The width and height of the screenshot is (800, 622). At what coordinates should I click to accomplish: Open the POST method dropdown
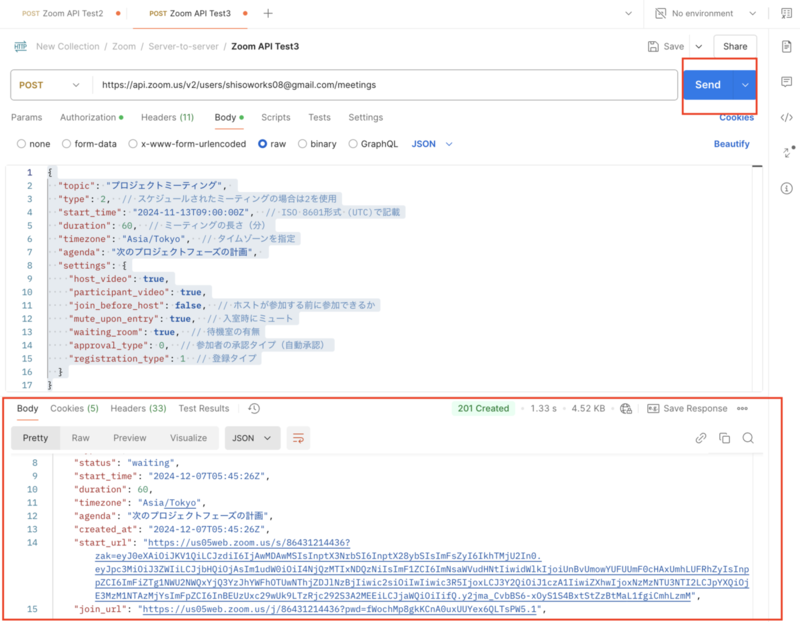pos(50,85)
